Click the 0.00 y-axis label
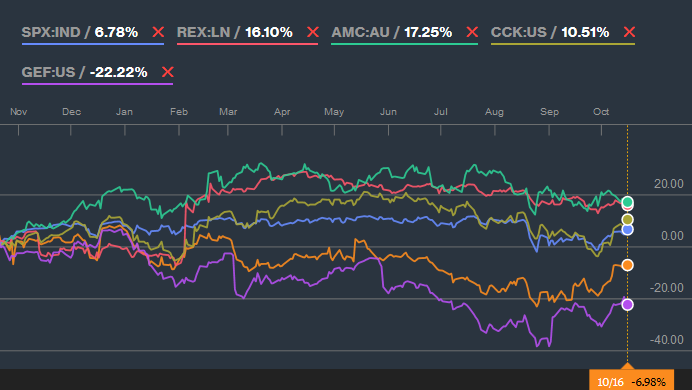This screenshot has width=692, height=390. [672, 236]
